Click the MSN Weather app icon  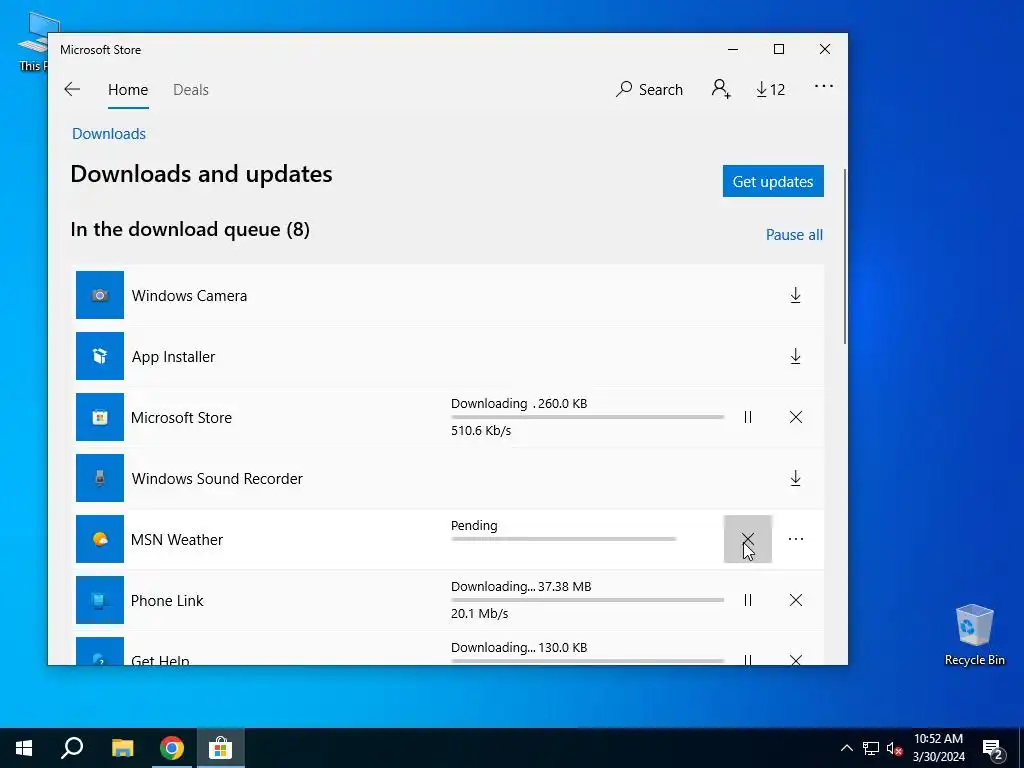[x=100, y=539]
